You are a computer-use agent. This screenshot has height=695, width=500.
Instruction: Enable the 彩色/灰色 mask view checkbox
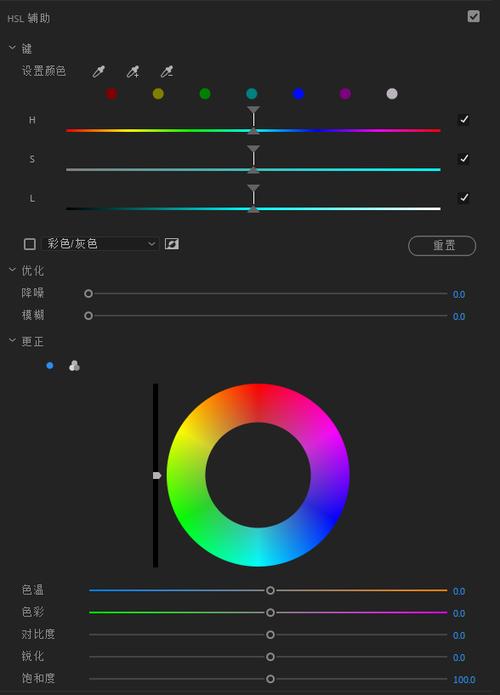pos(30,244)
